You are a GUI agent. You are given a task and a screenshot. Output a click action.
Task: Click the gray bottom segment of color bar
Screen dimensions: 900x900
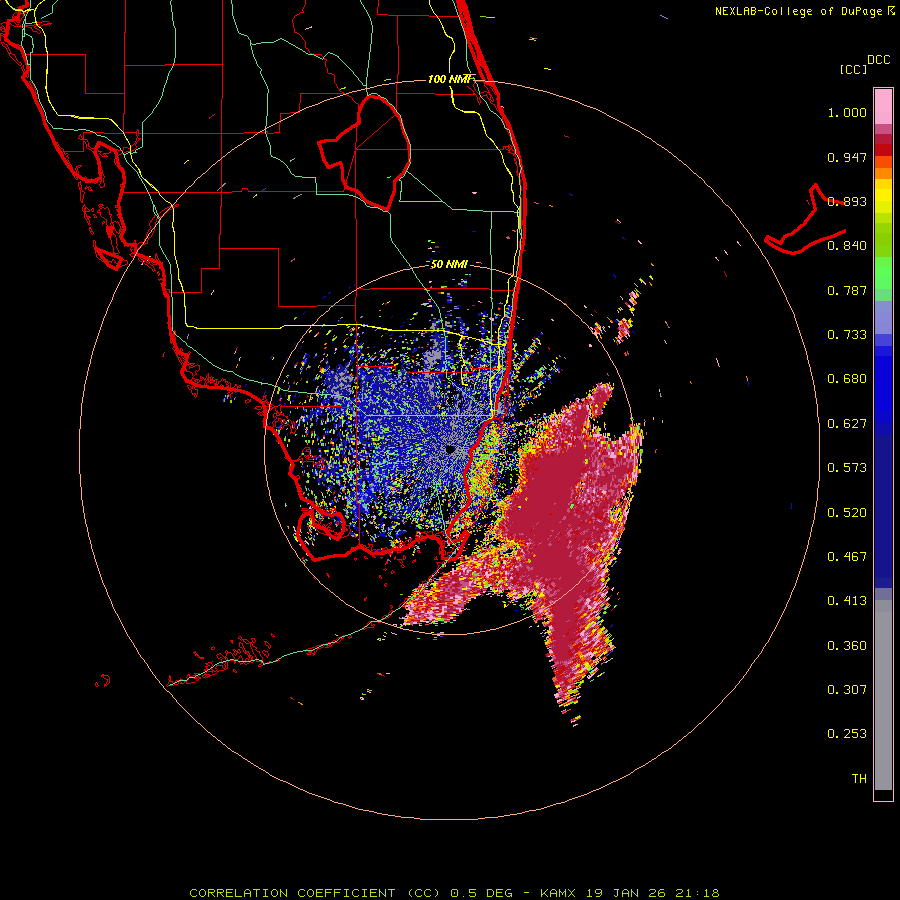(883, 695)
